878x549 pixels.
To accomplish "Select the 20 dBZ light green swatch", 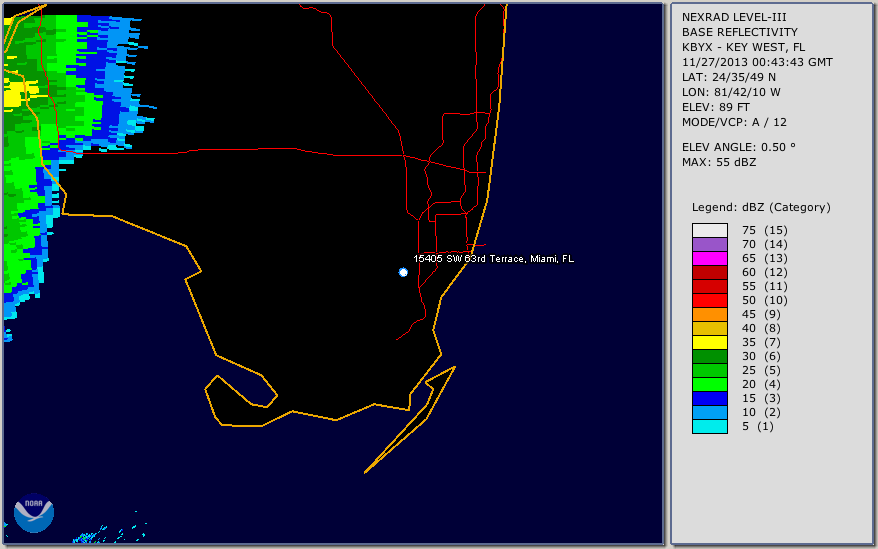I will 709,384.
